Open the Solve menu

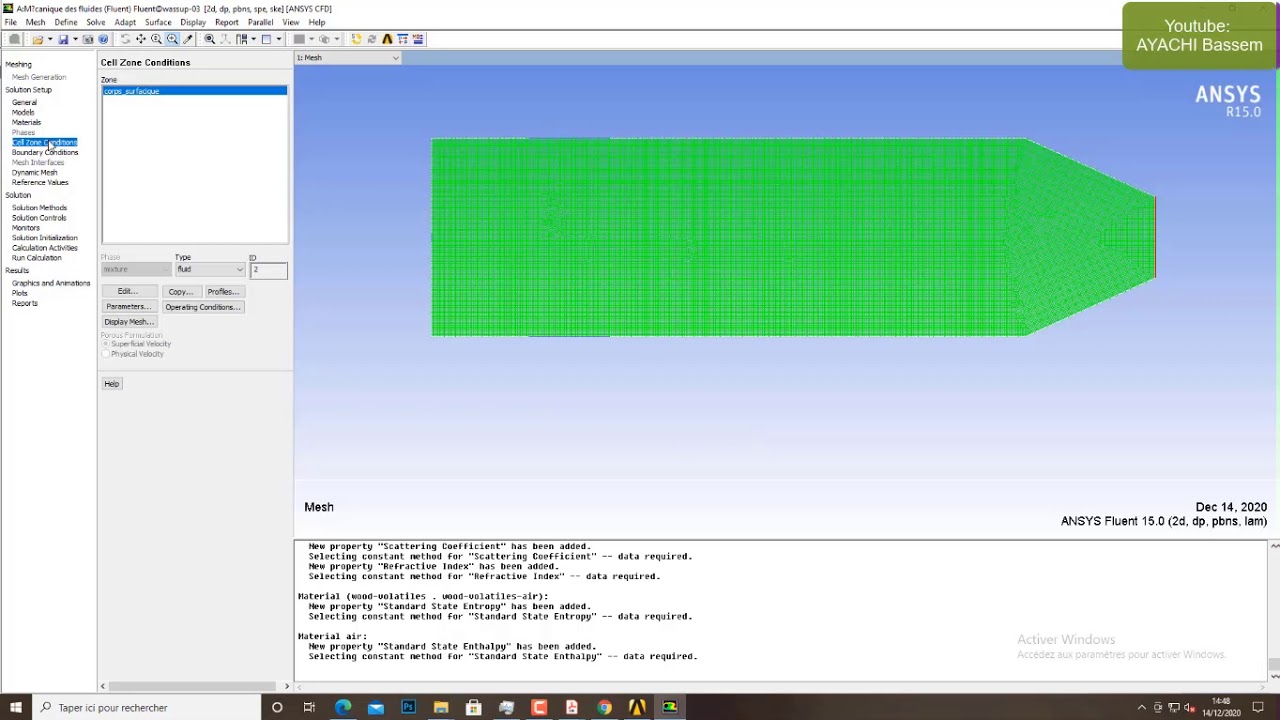tap(95, 22)
